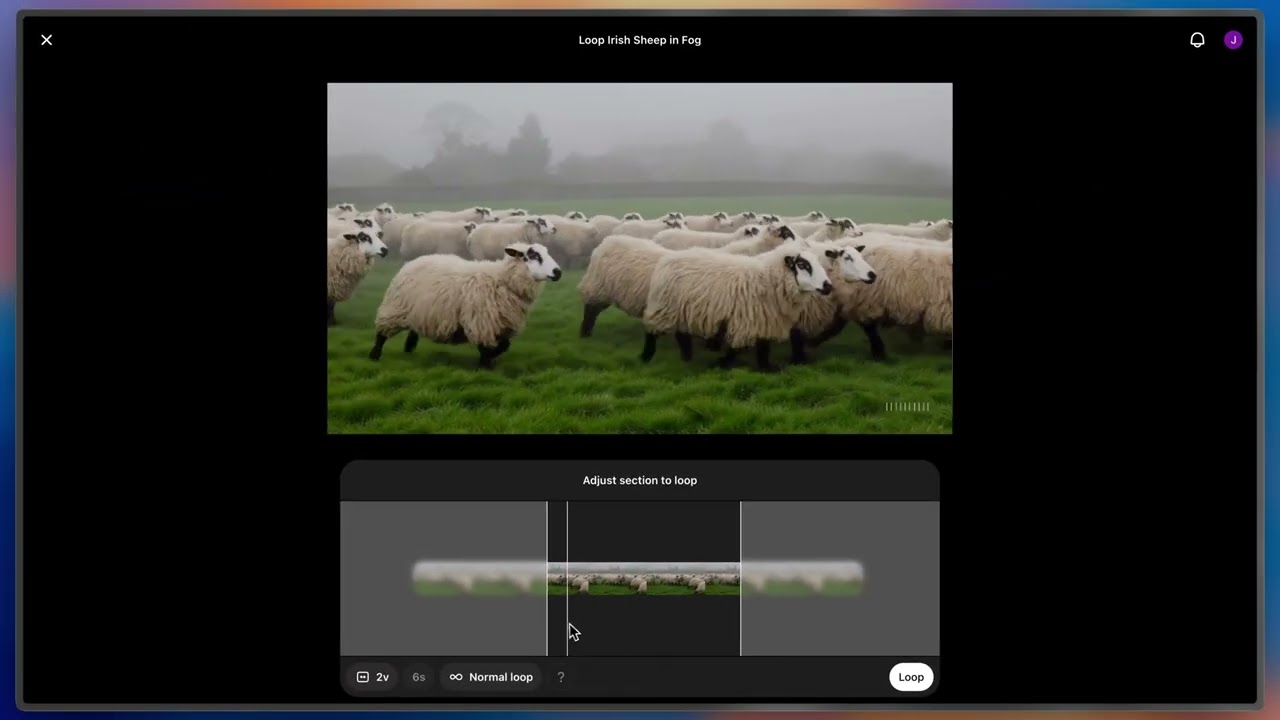
Task: Click the 'Loop Irish Sheep in Fog' title
Action: pyautogui.click(x=640, y=40)
